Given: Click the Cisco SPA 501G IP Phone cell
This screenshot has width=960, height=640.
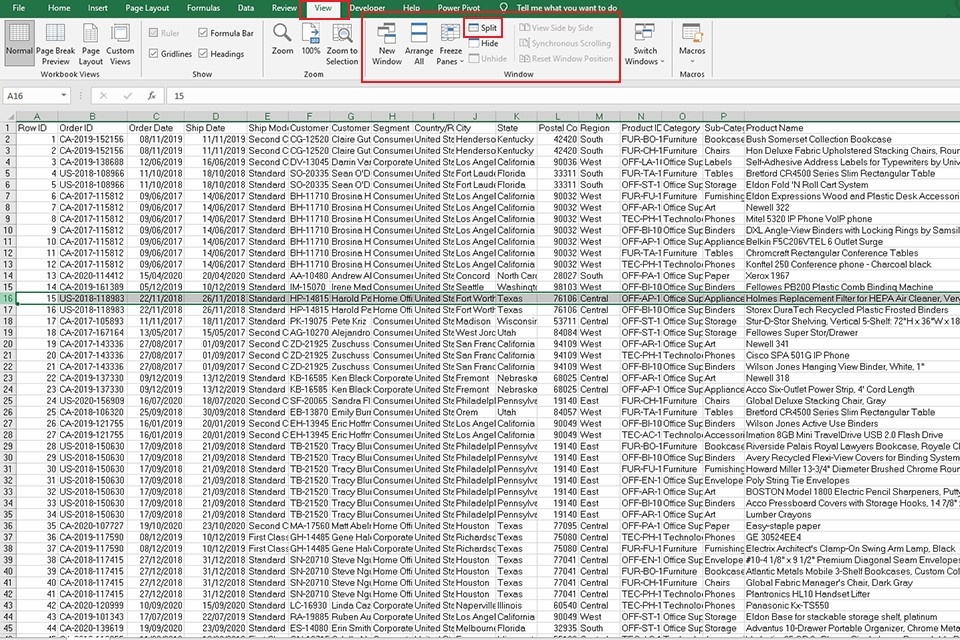Looking at the screenshot, I should pos(852,355).
